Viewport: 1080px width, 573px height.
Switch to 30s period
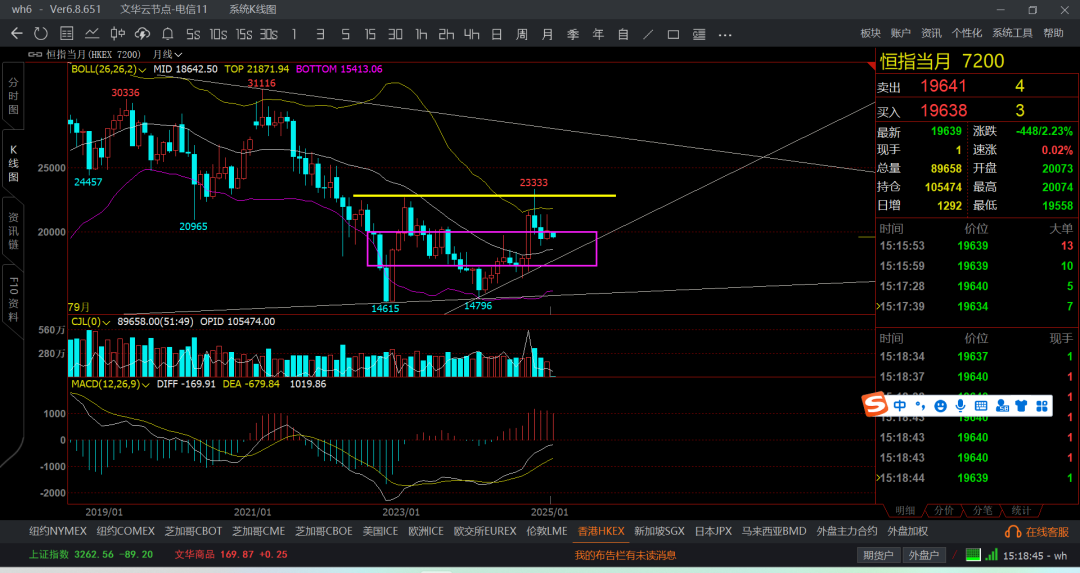269,34
